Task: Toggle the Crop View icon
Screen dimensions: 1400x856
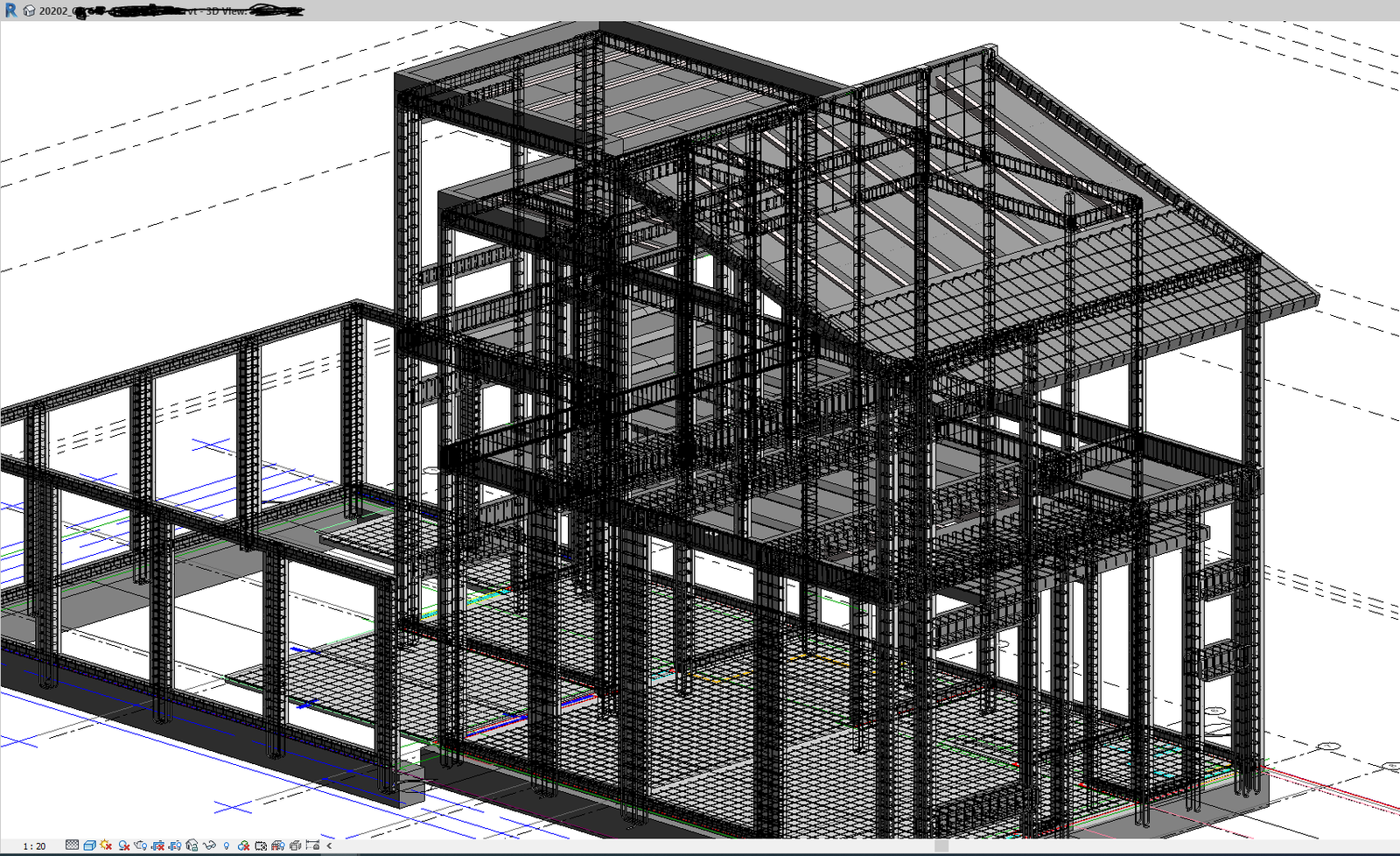Action: click(x=158, y=845)
